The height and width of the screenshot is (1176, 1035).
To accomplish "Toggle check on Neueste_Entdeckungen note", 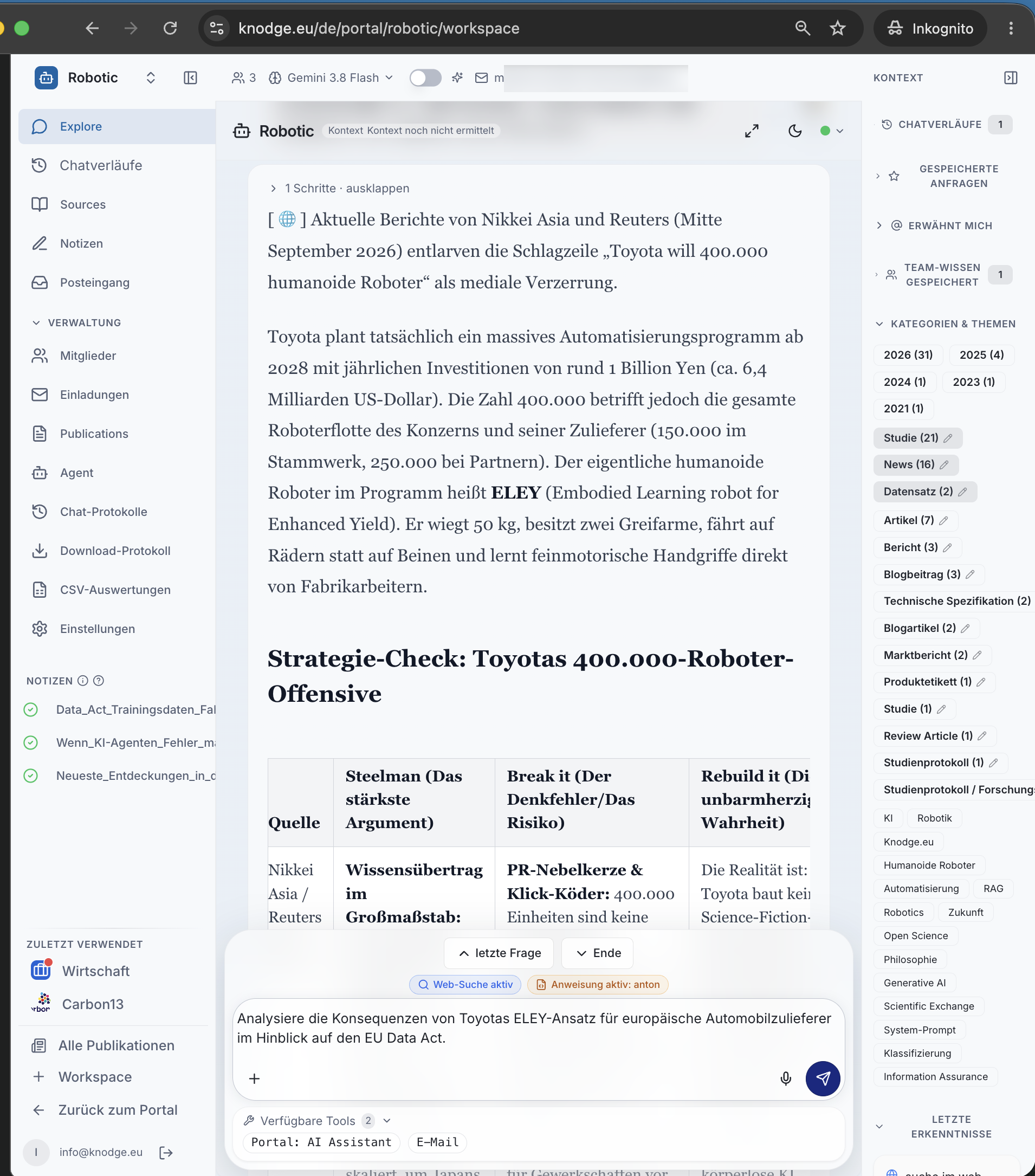I will point(31,776).
